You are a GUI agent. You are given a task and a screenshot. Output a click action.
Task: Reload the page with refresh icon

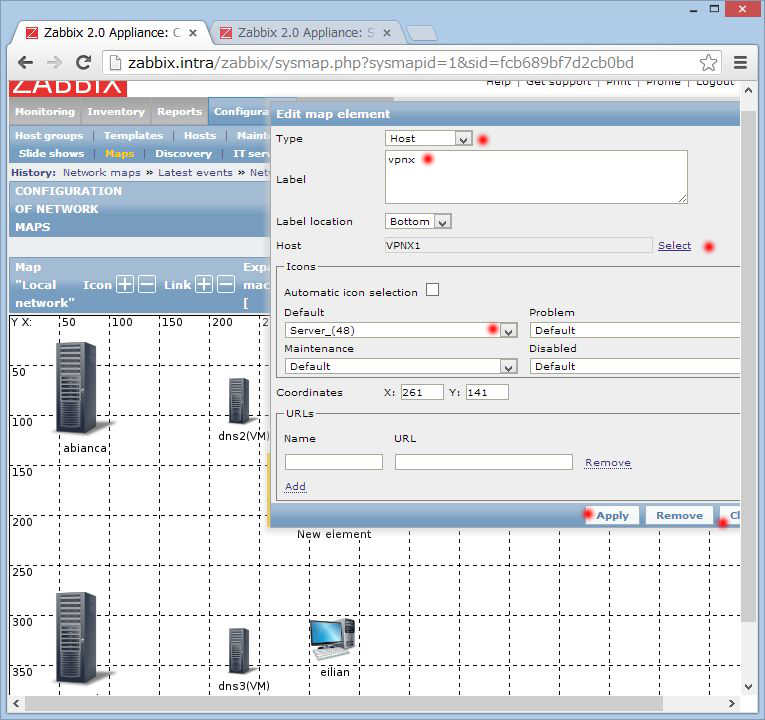83,62
